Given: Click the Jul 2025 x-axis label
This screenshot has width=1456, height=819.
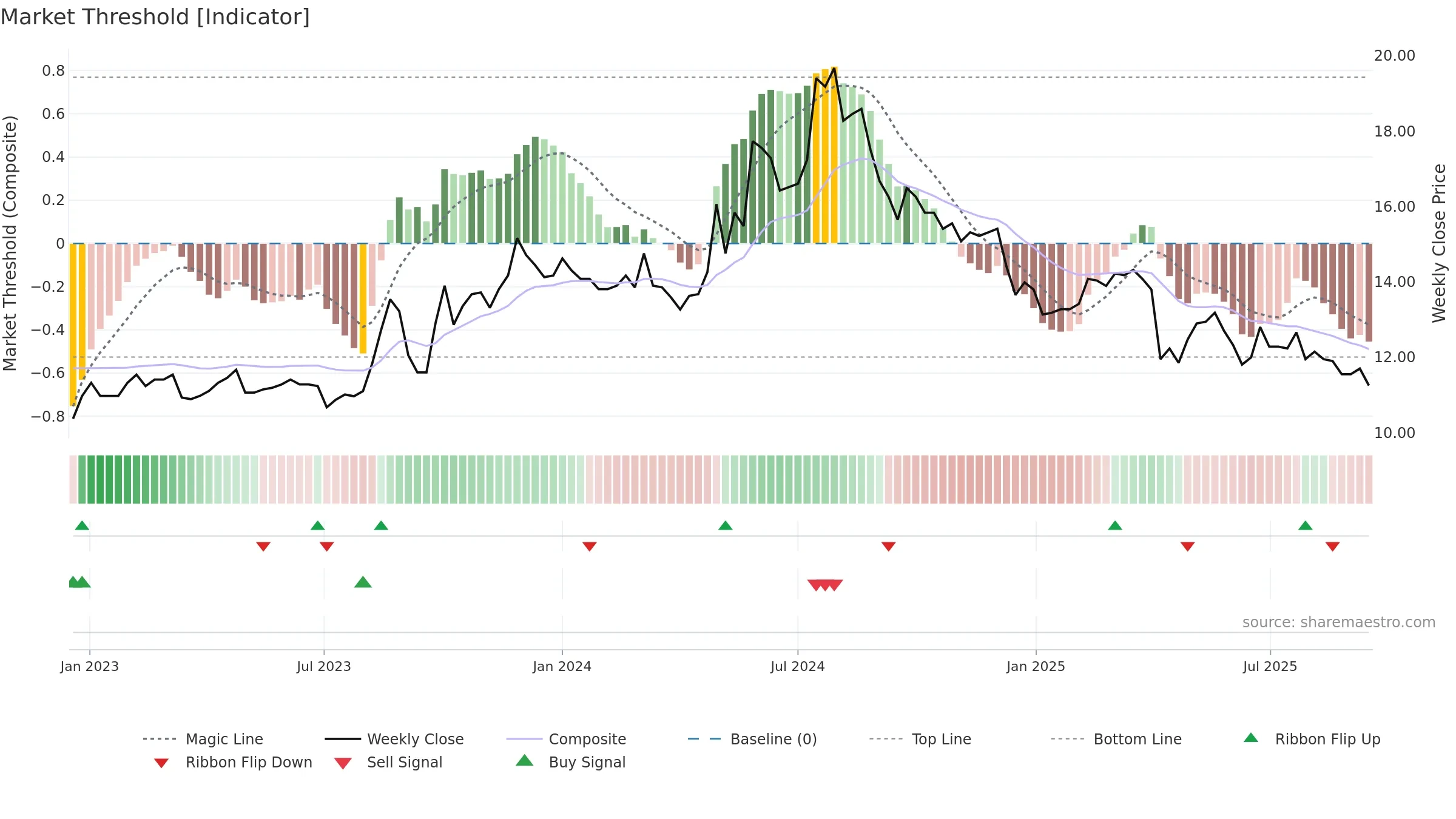Looking at the screenshot, I should 1270,666.
